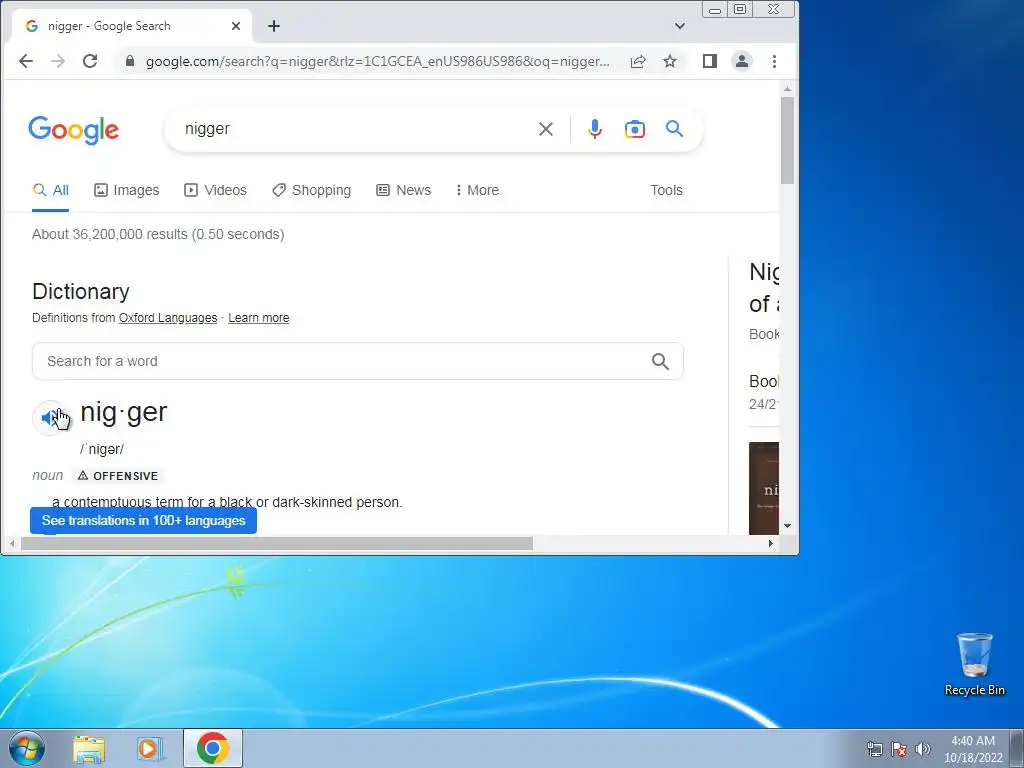
Task: Click the results count text 'About 36,200,000 results'
Action: pos(110,234)
